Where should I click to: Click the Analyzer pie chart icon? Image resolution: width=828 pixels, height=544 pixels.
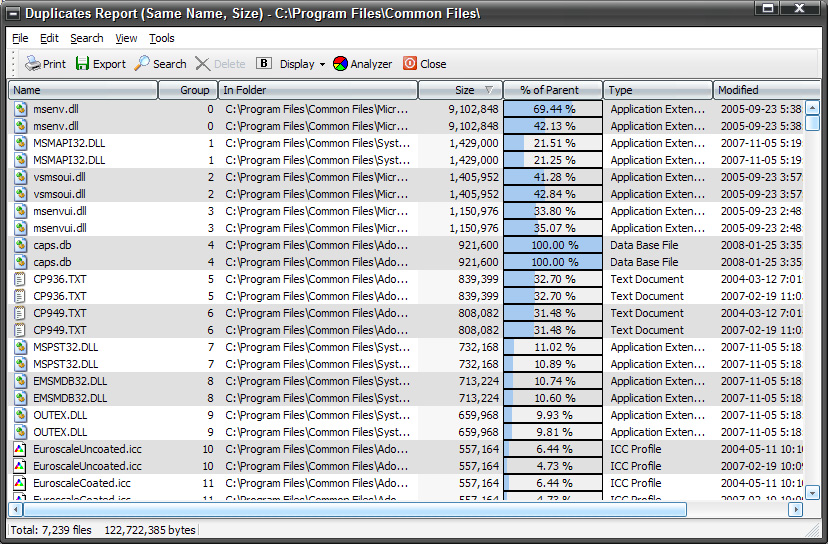pyautogui.click(x=341, y=64)
